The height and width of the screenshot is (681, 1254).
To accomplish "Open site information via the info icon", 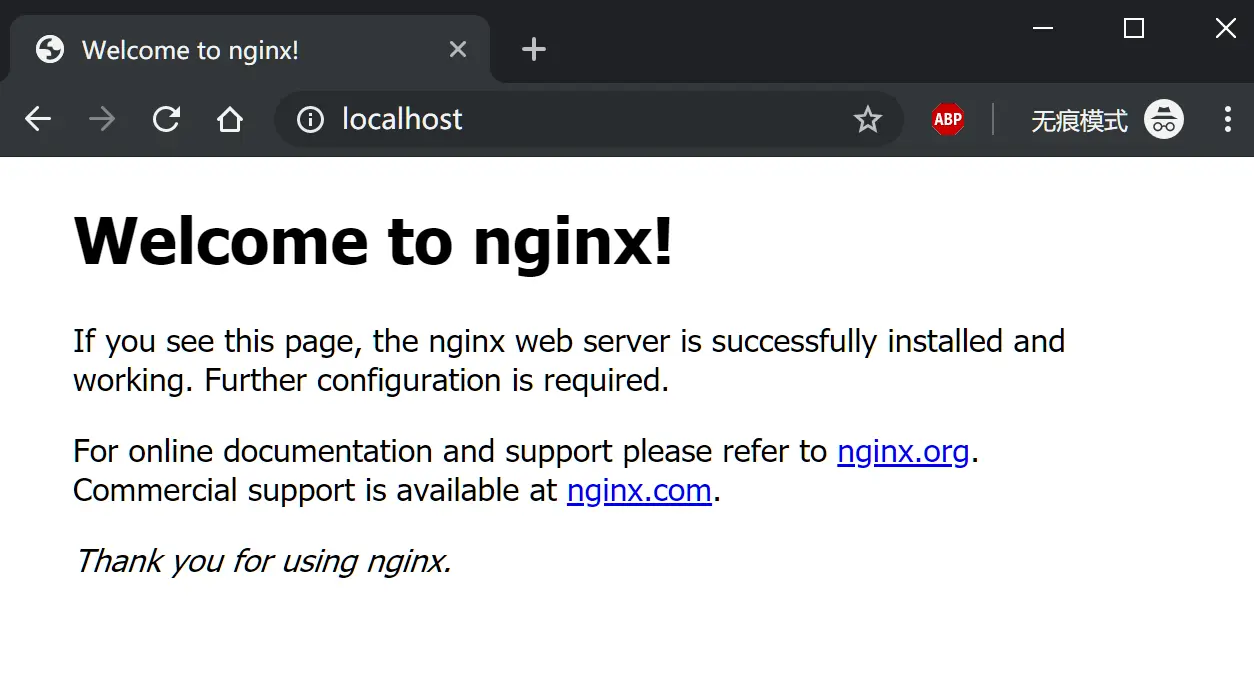I will pos(310,119).
